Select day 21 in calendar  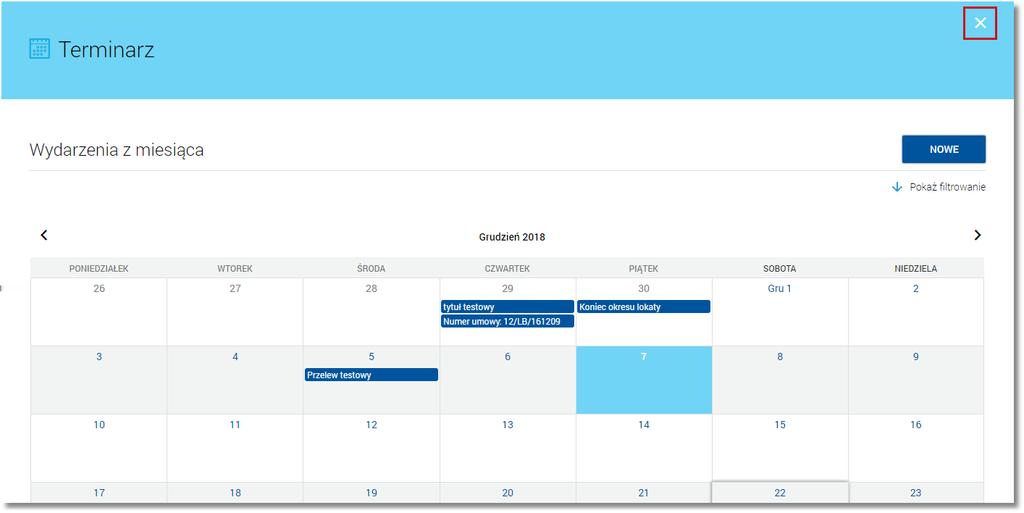644,493
